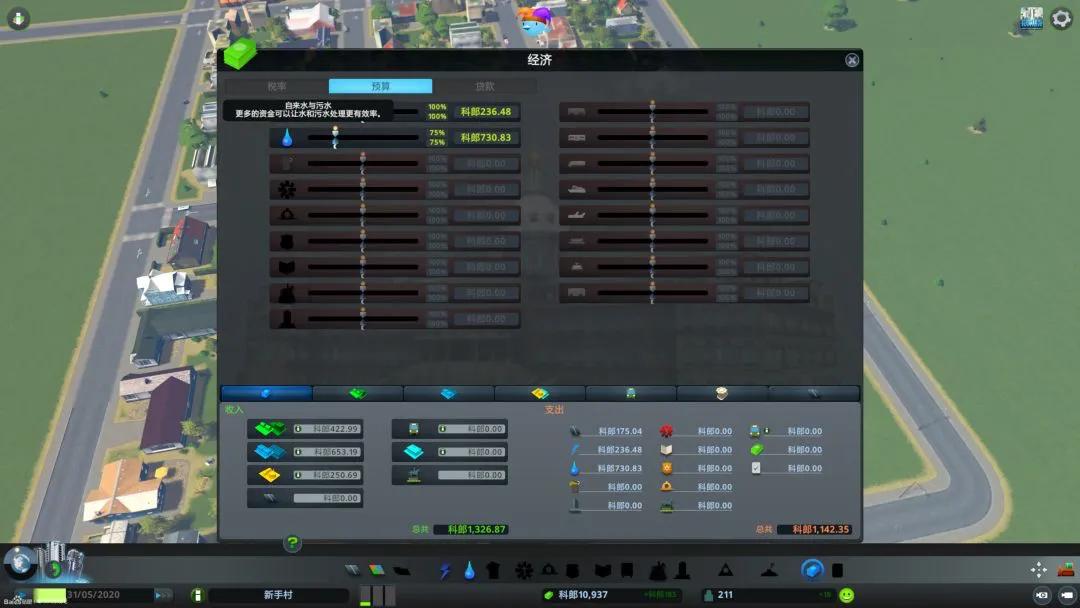Open the green question mark help icon

tap(292, 543)
